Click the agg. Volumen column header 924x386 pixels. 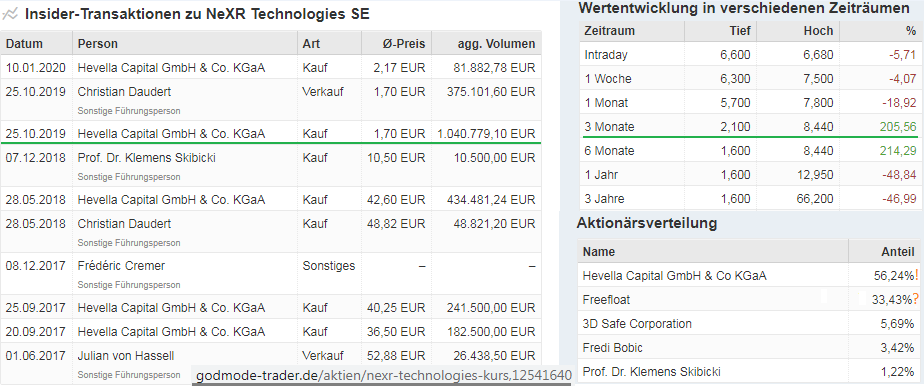(496, 44)
